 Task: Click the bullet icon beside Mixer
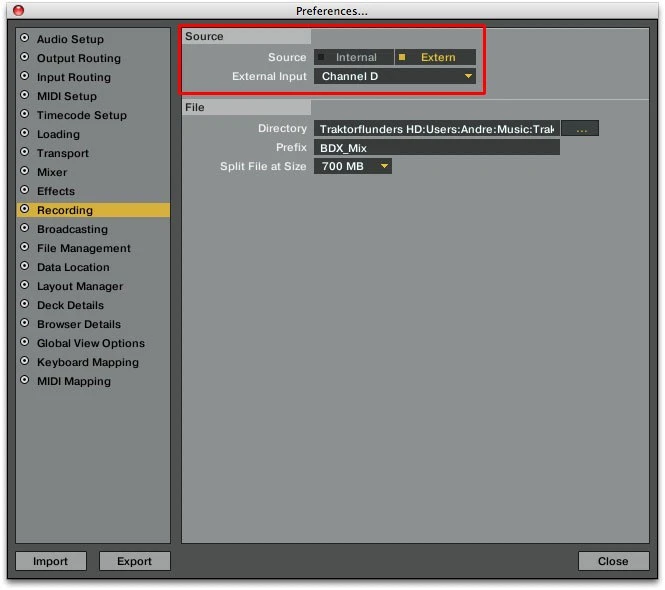pos(24,172)
